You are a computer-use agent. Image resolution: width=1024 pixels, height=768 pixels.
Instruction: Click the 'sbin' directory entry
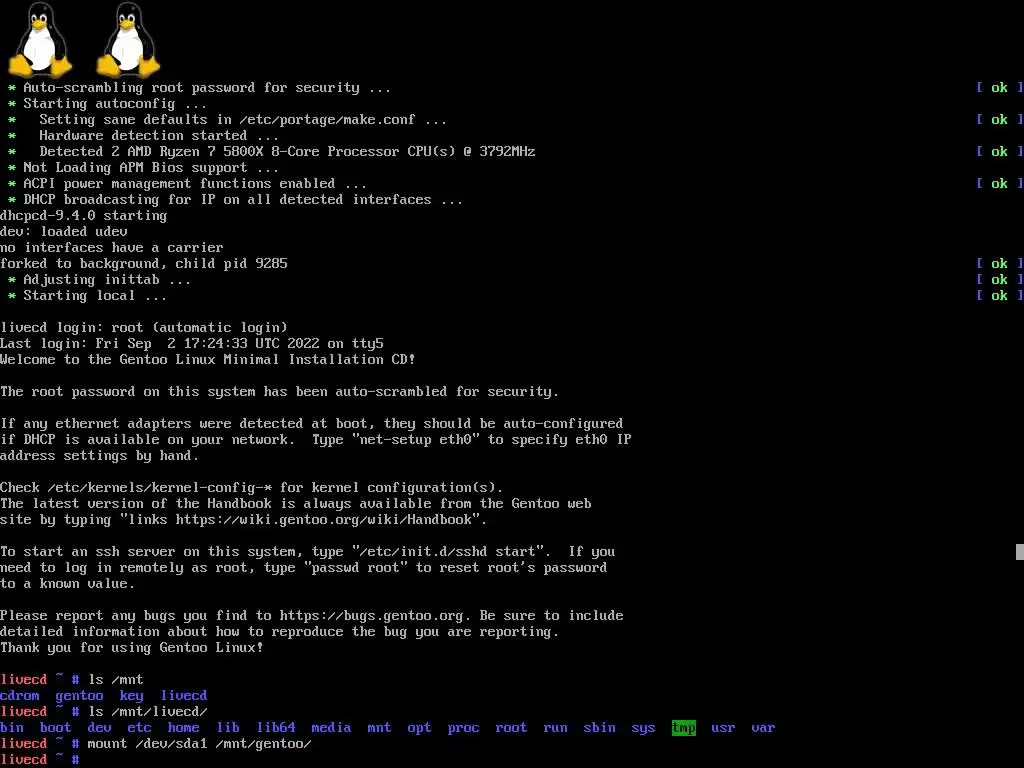click(600, 728)
